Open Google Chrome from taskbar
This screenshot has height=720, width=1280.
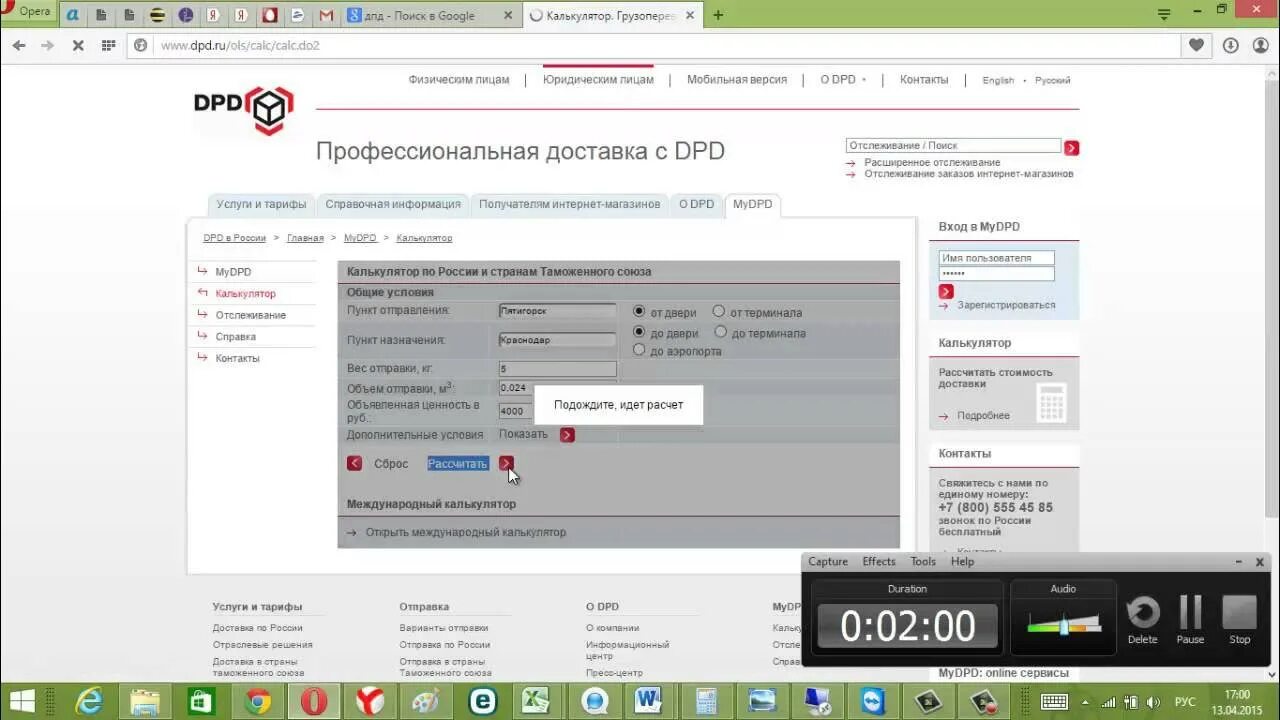258,700
